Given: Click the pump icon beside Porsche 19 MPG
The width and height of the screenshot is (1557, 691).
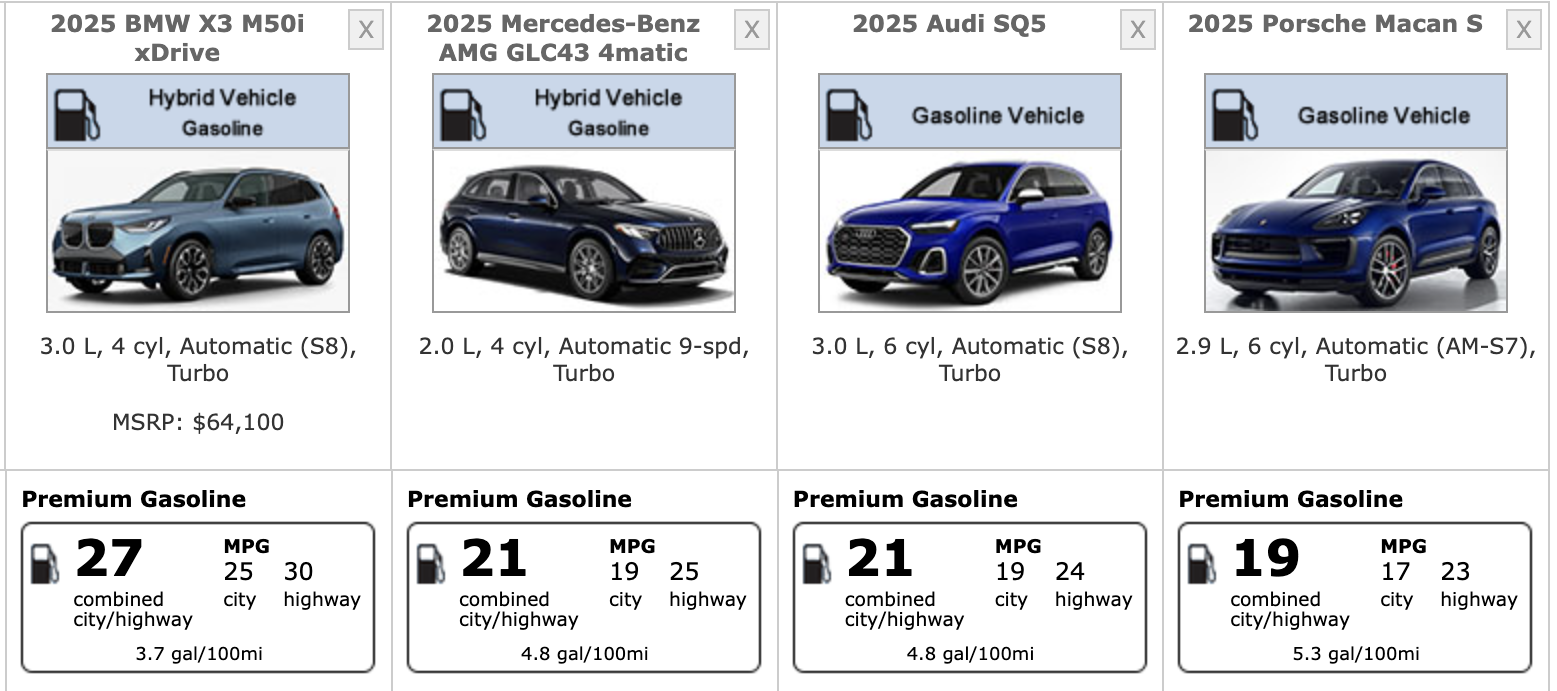Looking at the screenshot, I should tap(1202, 564).
